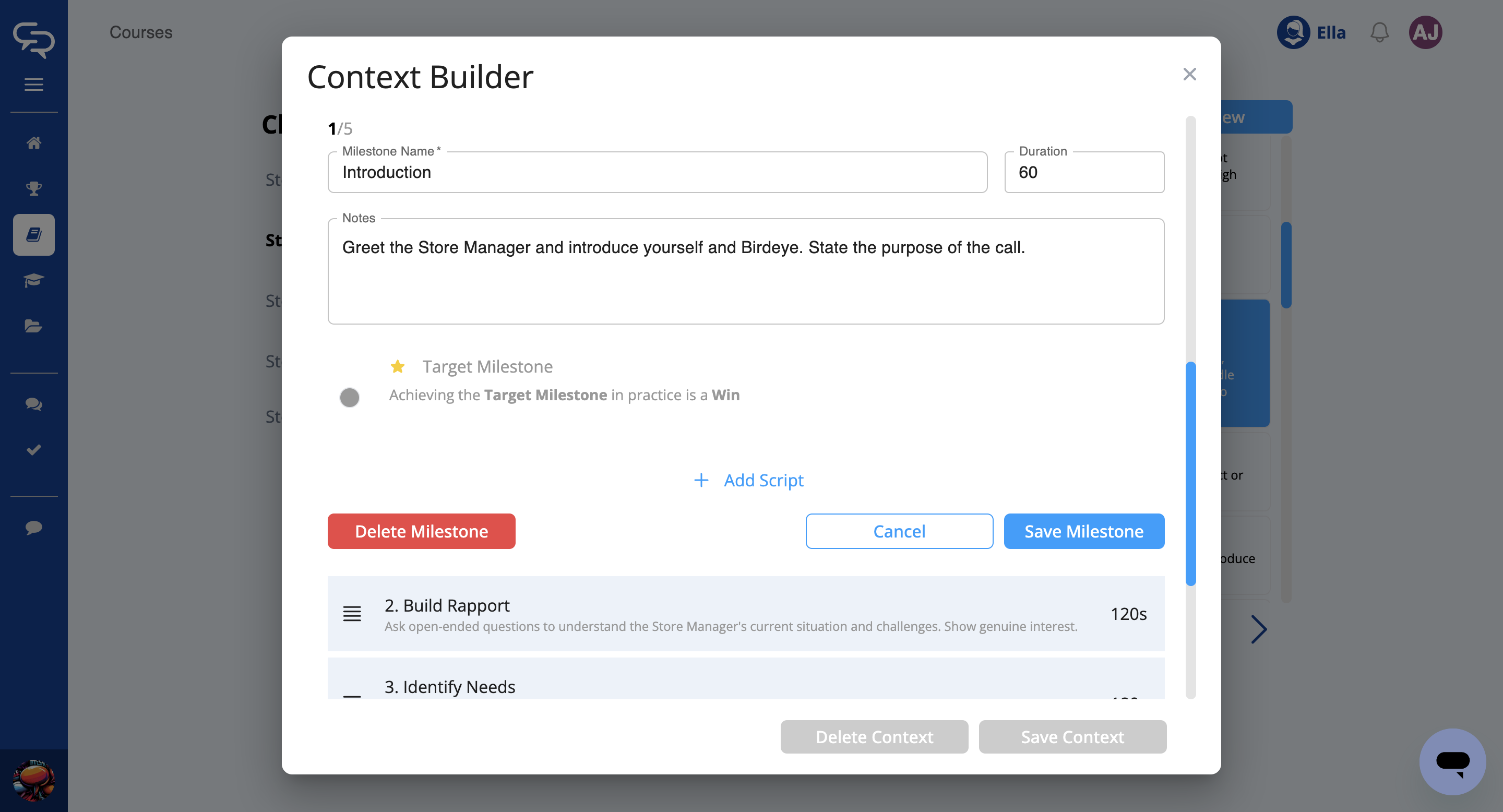Click the right chevron arrow behind dialog

click(1259, 629)
